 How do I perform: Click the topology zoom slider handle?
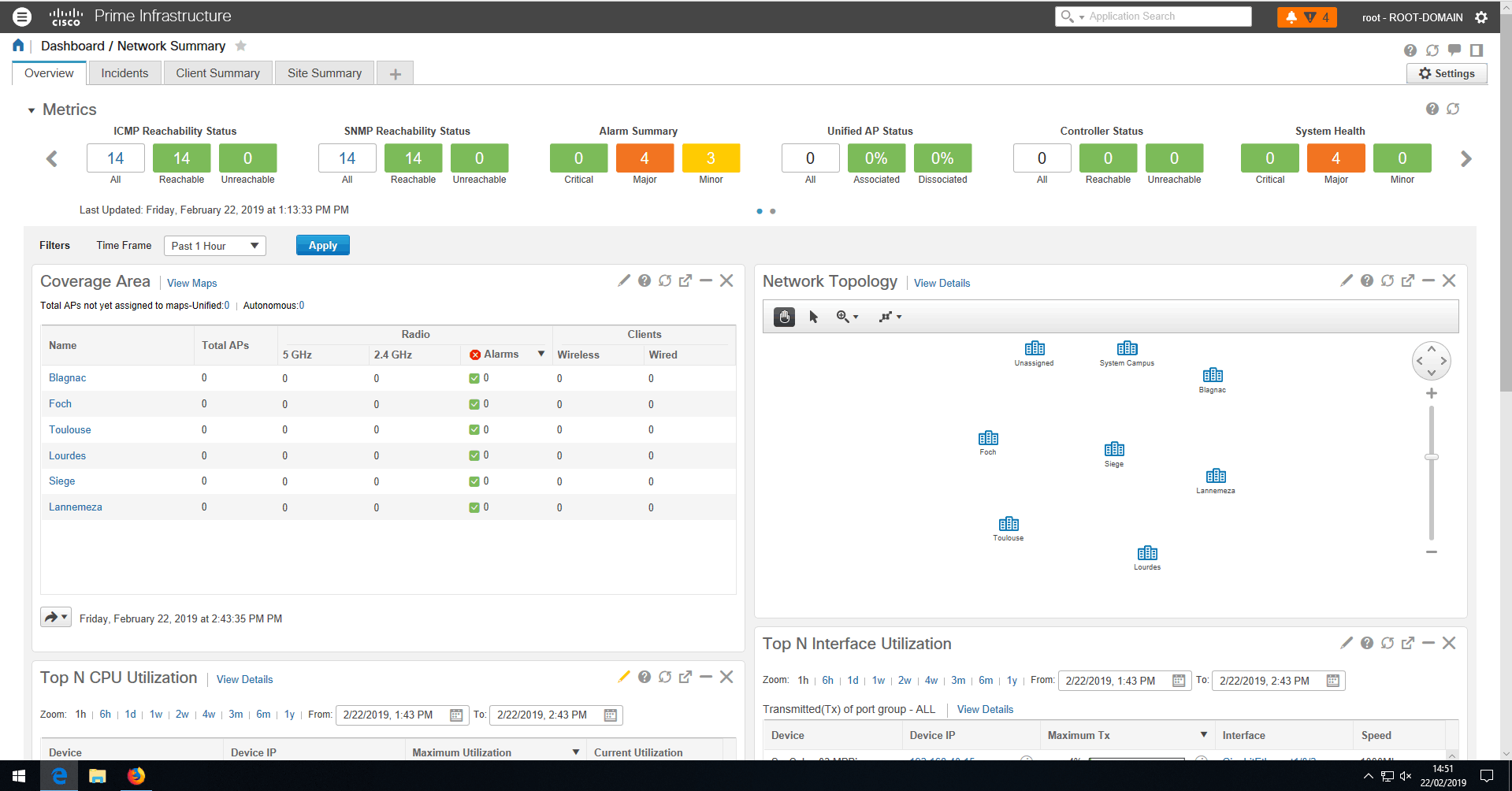point(1432,457)
